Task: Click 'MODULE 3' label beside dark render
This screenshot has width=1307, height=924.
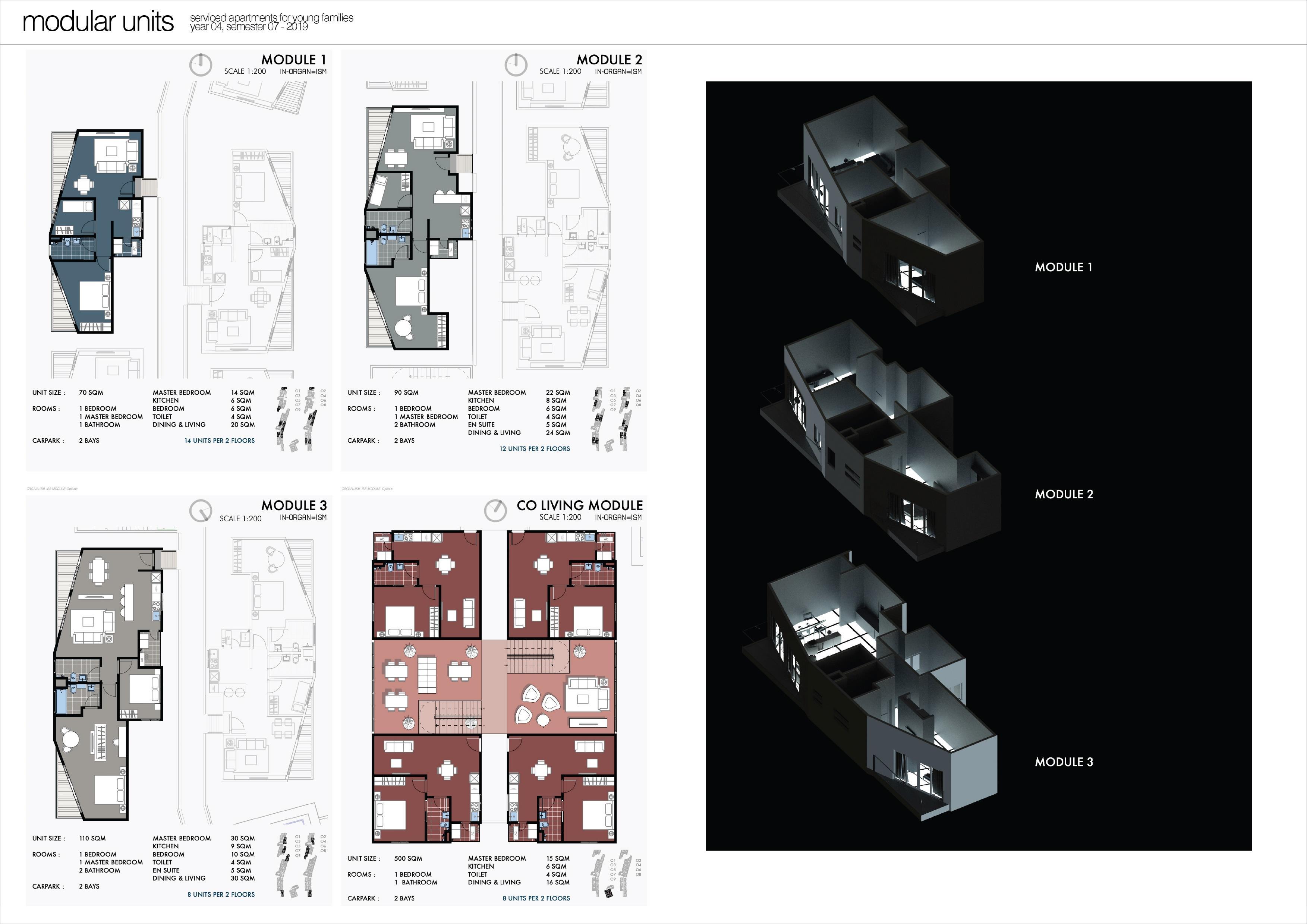Action: click(1063, 762)
